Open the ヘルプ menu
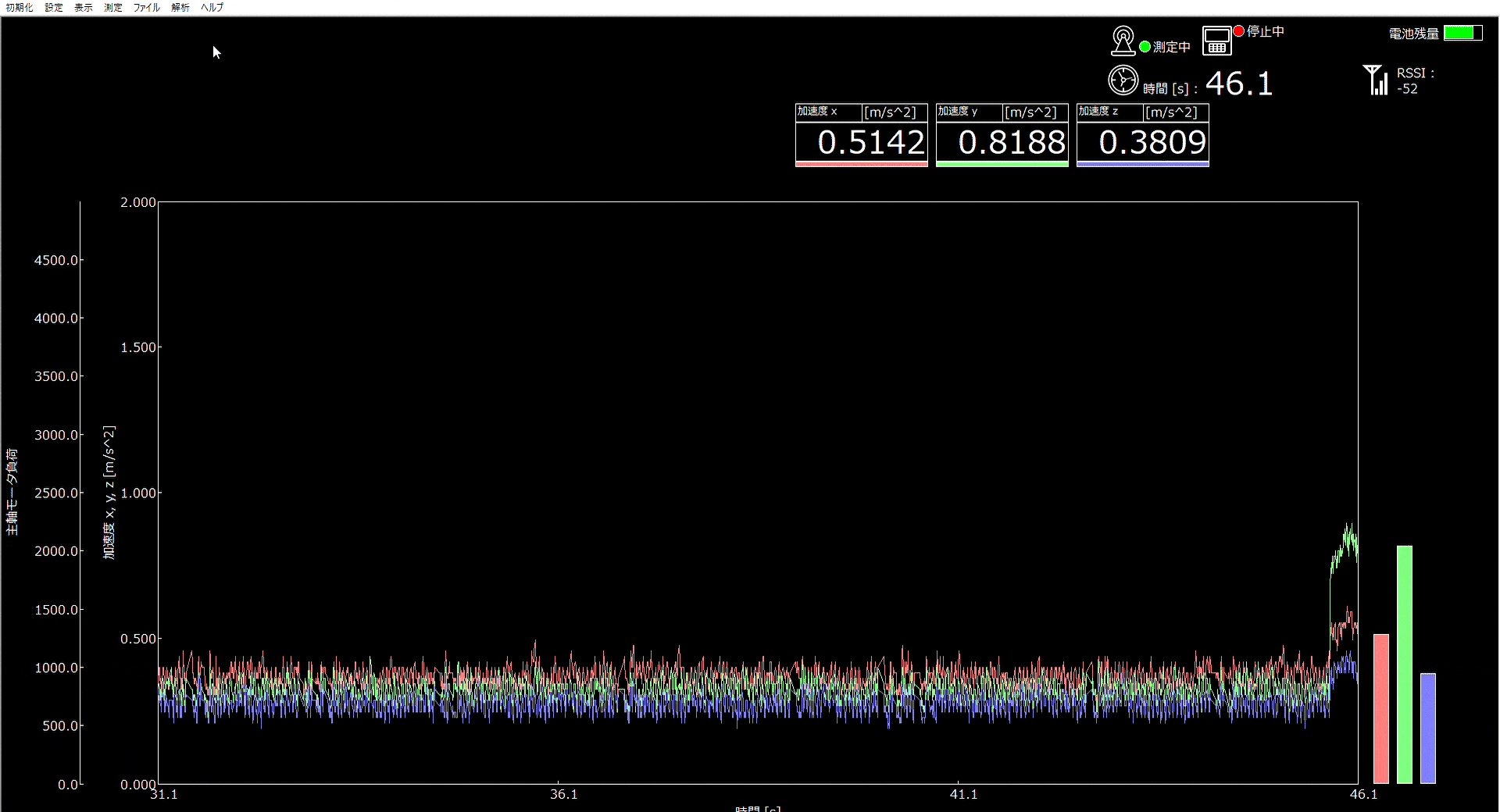 coord(212,7)
